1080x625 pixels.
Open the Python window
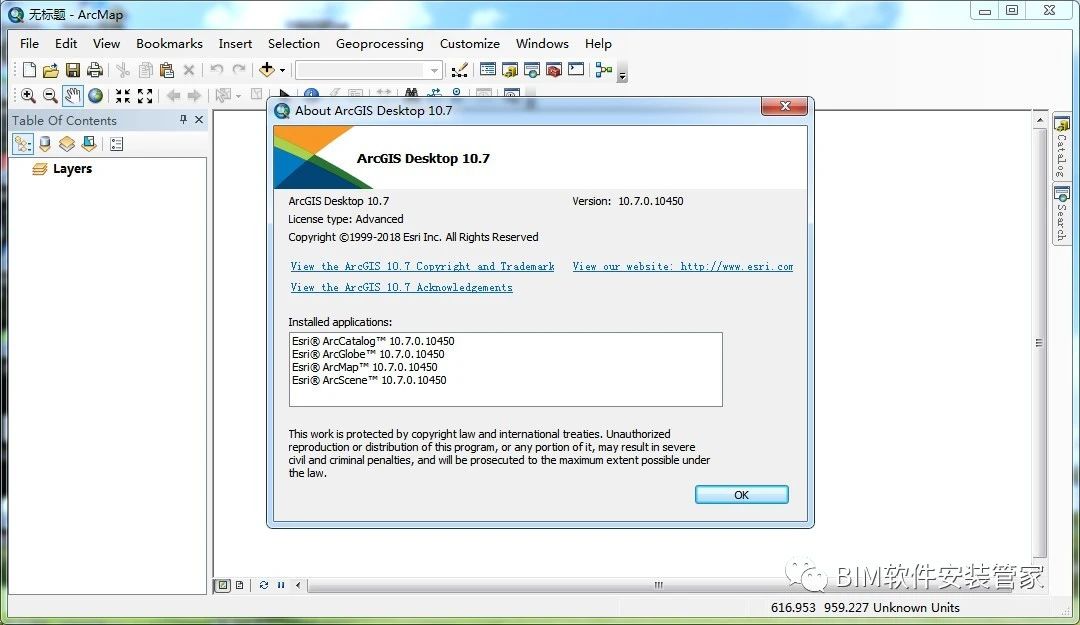[576, 70]
